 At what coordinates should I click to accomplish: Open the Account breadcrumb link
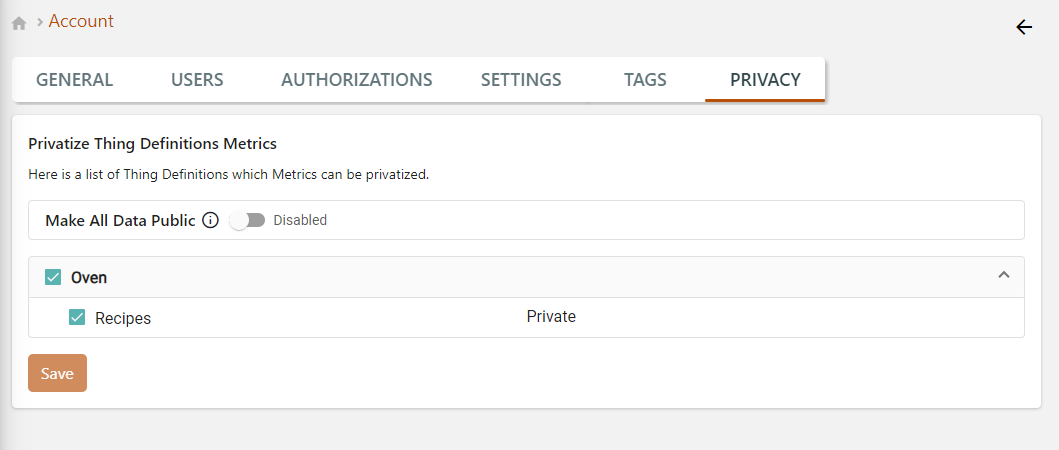(81, 21)
